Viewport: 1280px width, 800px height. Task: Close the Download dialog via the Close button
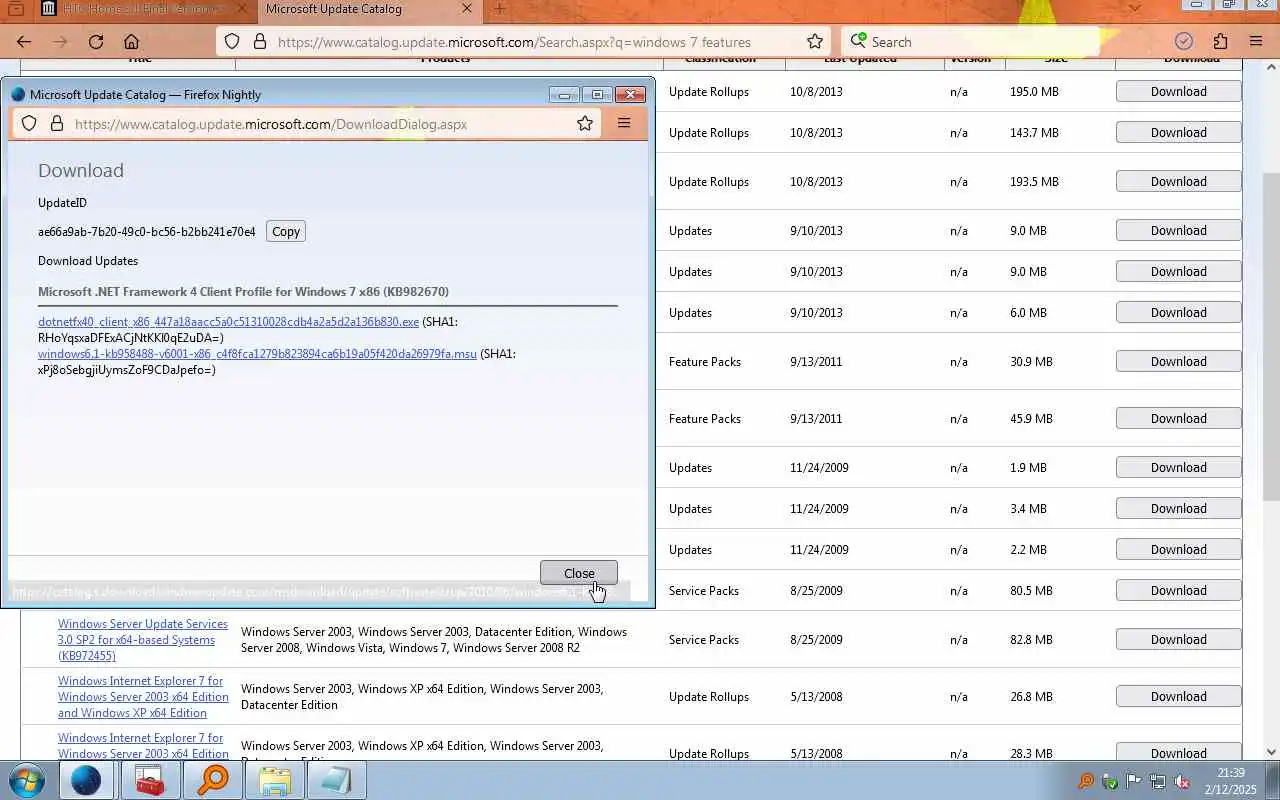(579, 573)
